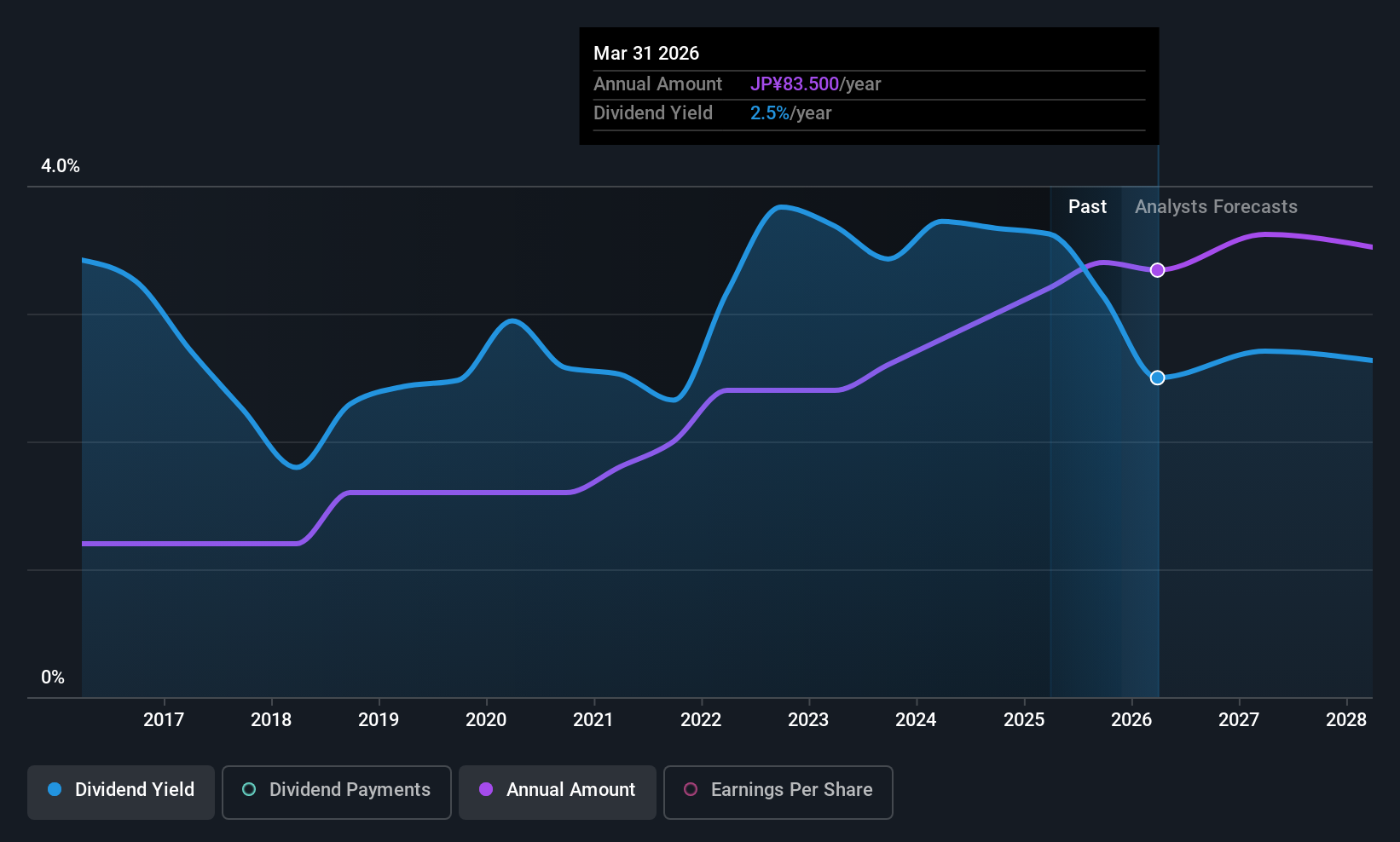The width and height of the screenshot is (1400, 842).
Task: Click the Analysts Forecasts label
Action: (x=1216, y=207)
